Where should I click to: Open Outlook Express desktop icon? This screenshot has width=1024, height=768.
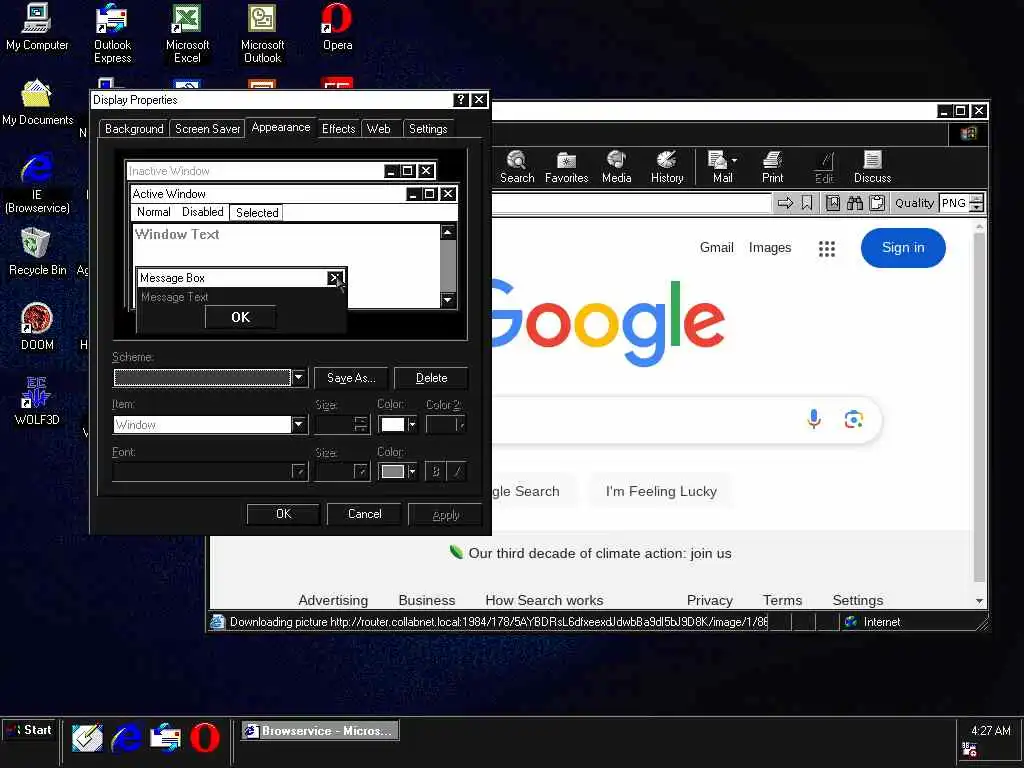point(112,34)
